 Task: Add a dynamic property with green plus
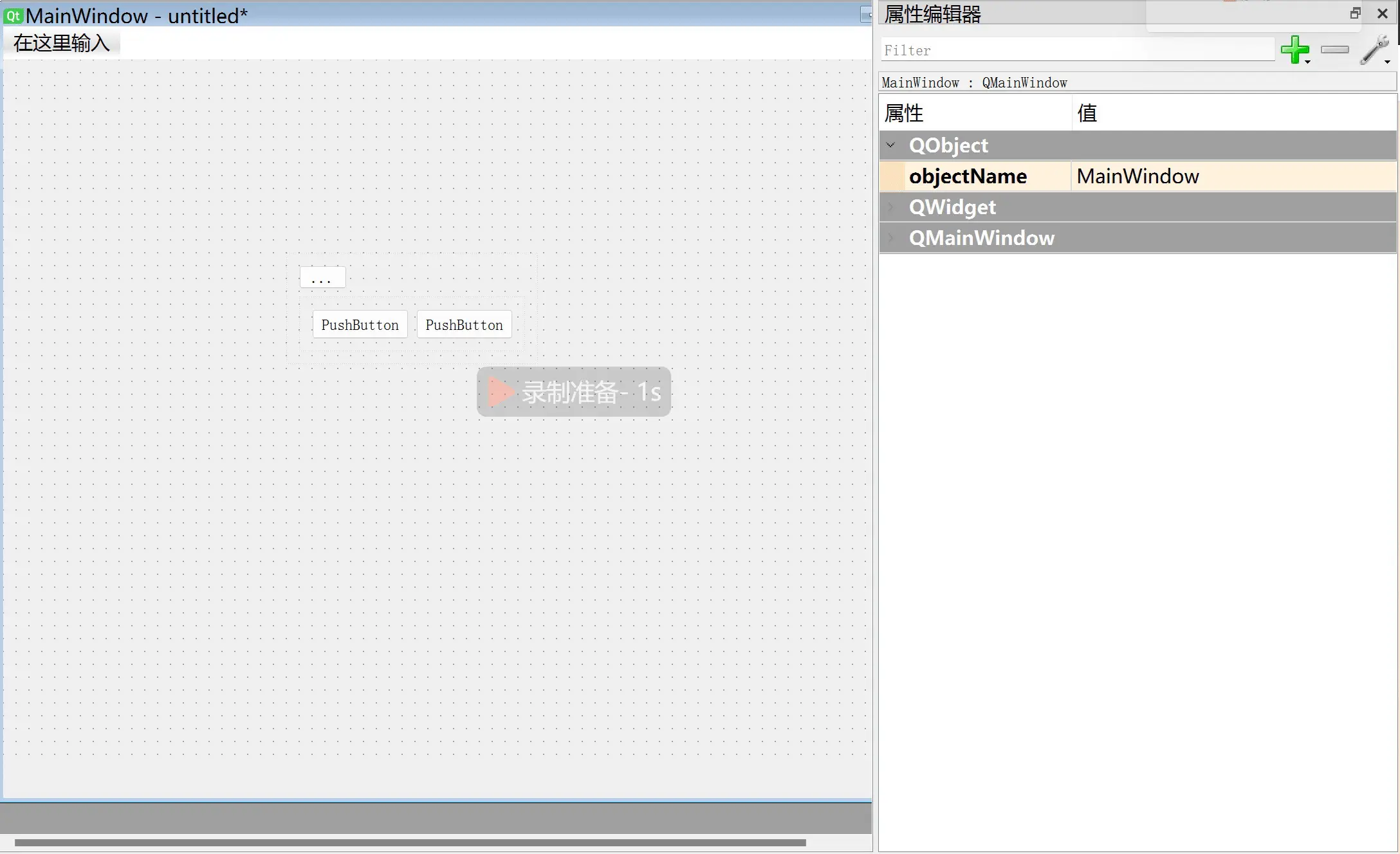tap(1294, 50)
